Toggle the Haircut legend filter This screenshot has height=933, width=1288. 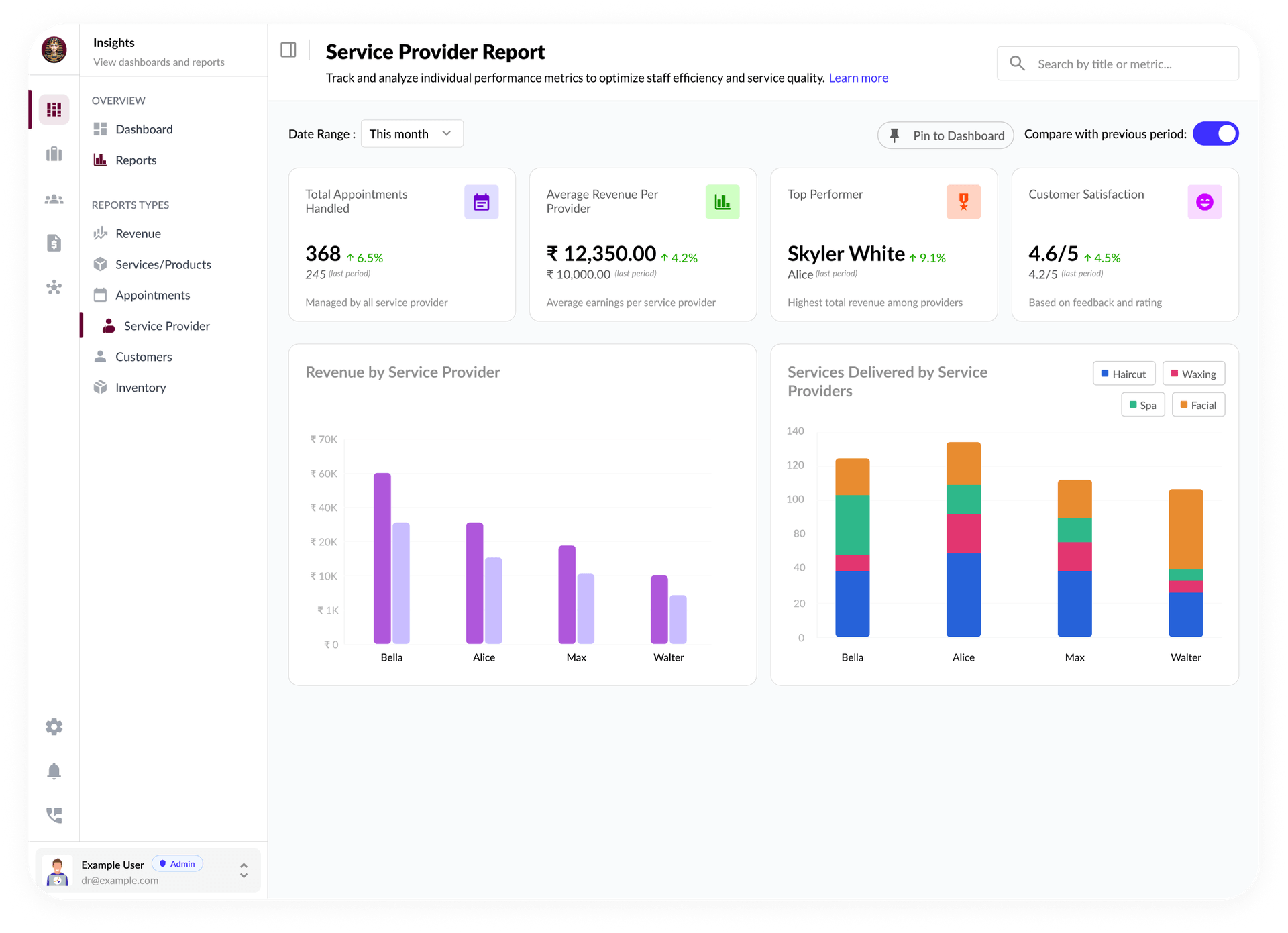pos(1124,374)
